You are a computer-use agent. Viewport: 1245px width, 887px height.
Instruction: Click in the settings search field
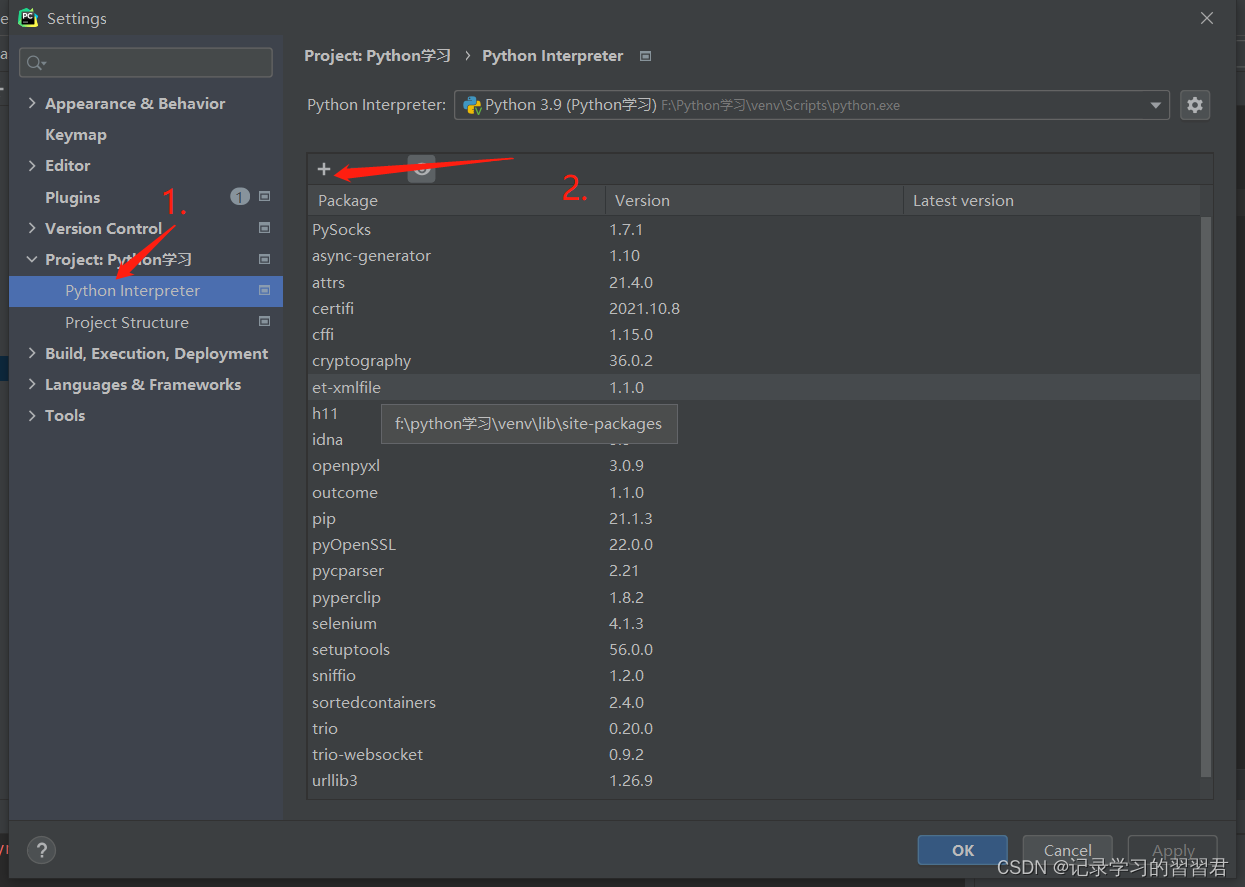pyautogui.click(x=146, y=62)
